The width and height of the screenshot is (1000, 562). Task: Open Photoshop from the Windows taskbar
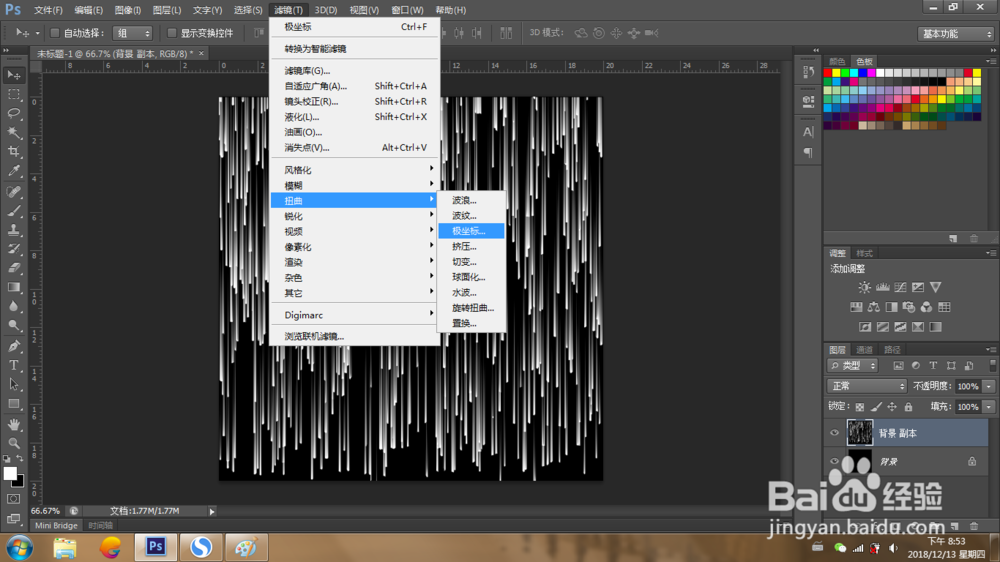[x=155, y=547]
